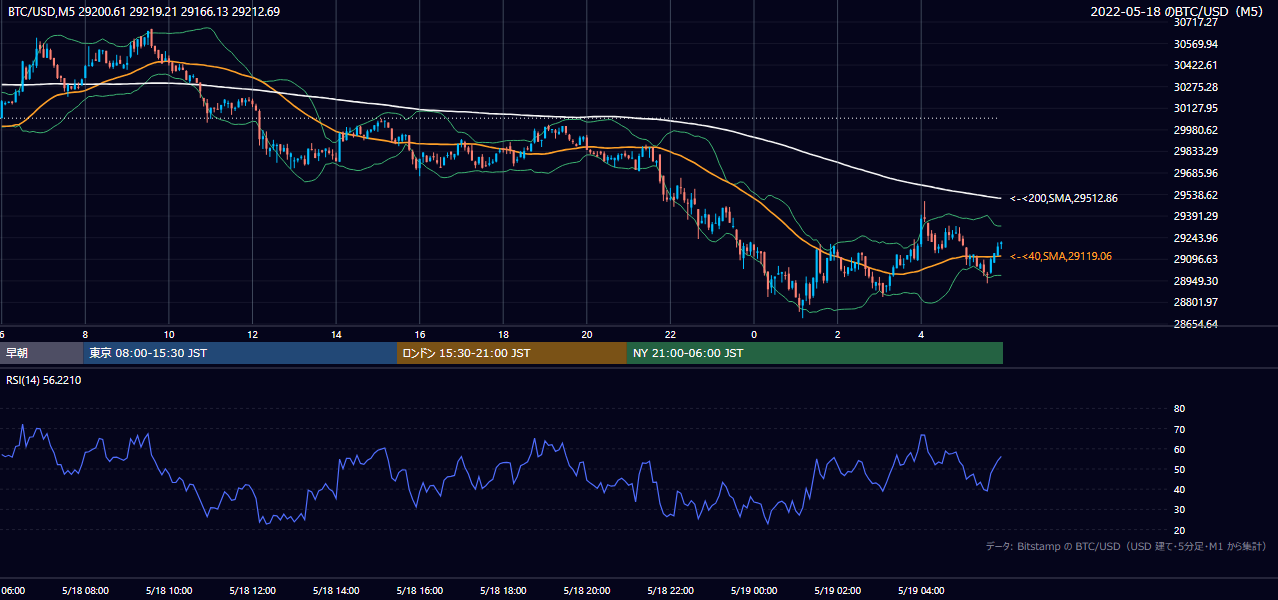Image resolution: width=1278 pixels, height=600 pixels.
Task: Click RSI axis level 50
Action: pos(1180,469)
